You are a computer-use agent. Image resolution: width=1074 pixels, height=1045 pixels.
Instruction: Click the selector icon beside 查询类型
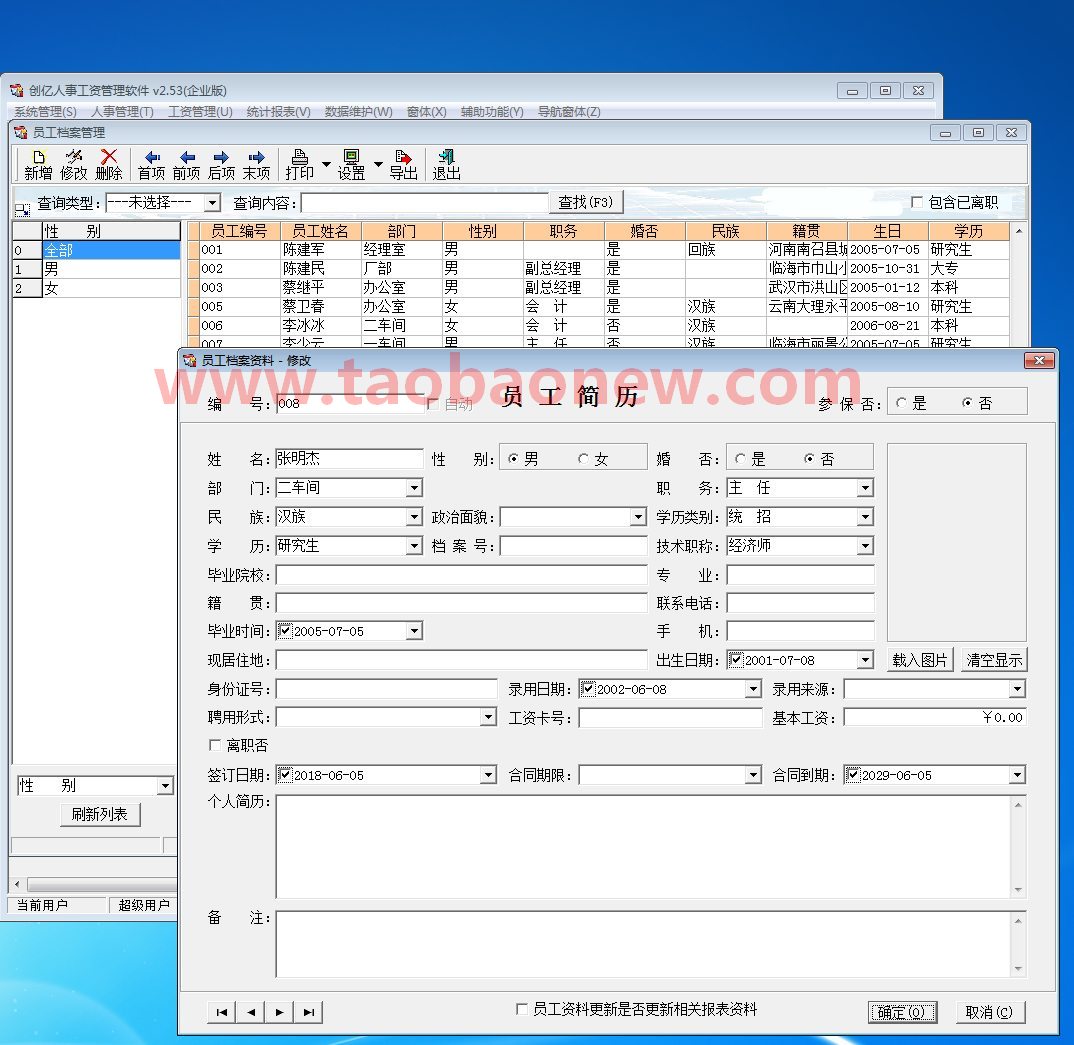22,209
